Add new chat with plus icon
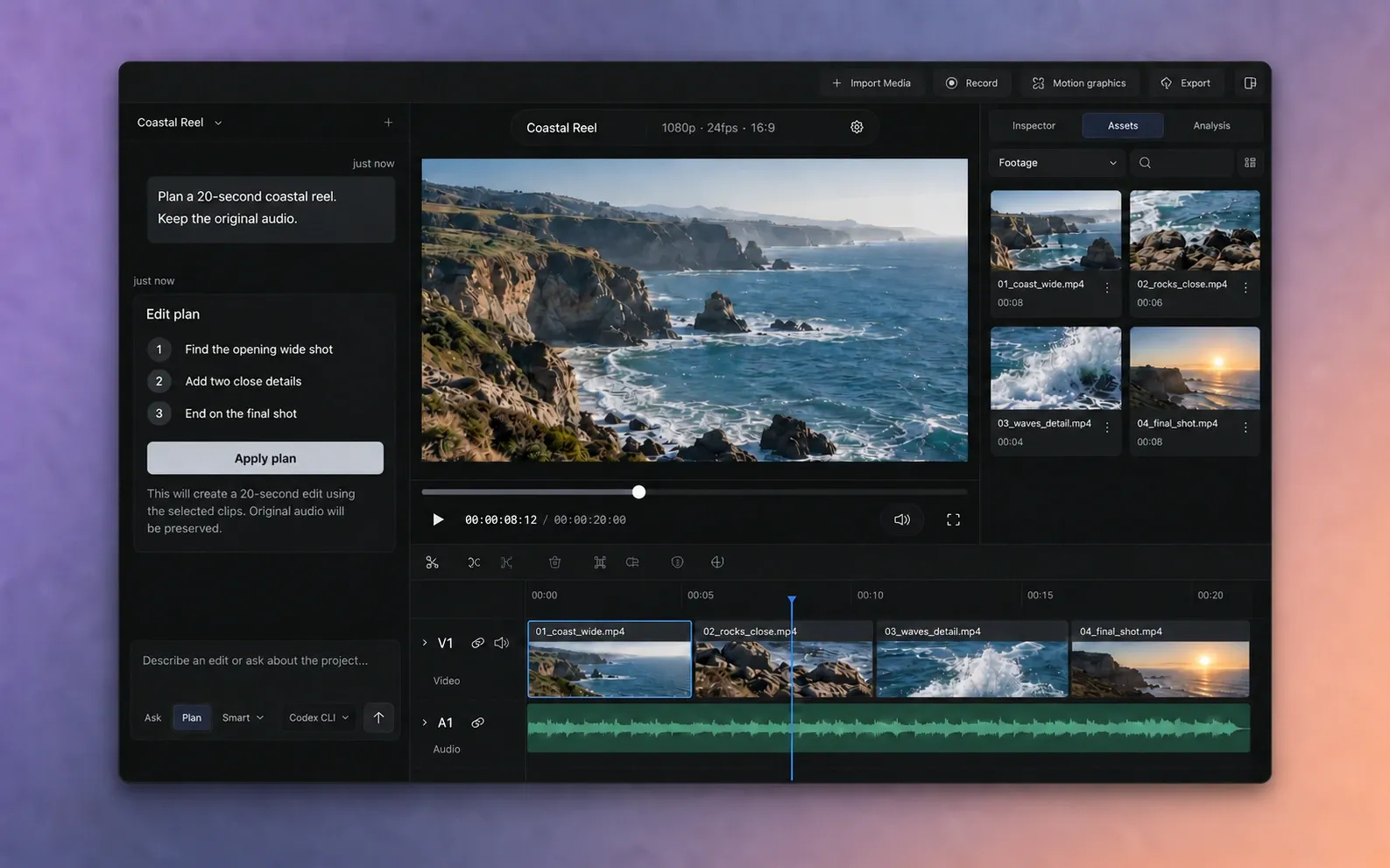The height and width of the screenshot is (868, 1390). click(388, 123)
